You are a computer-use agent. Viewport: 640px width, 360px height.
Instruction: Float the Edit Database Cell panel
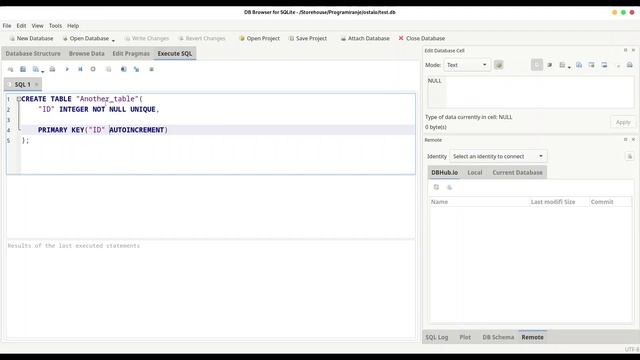(x=625, y=50)
